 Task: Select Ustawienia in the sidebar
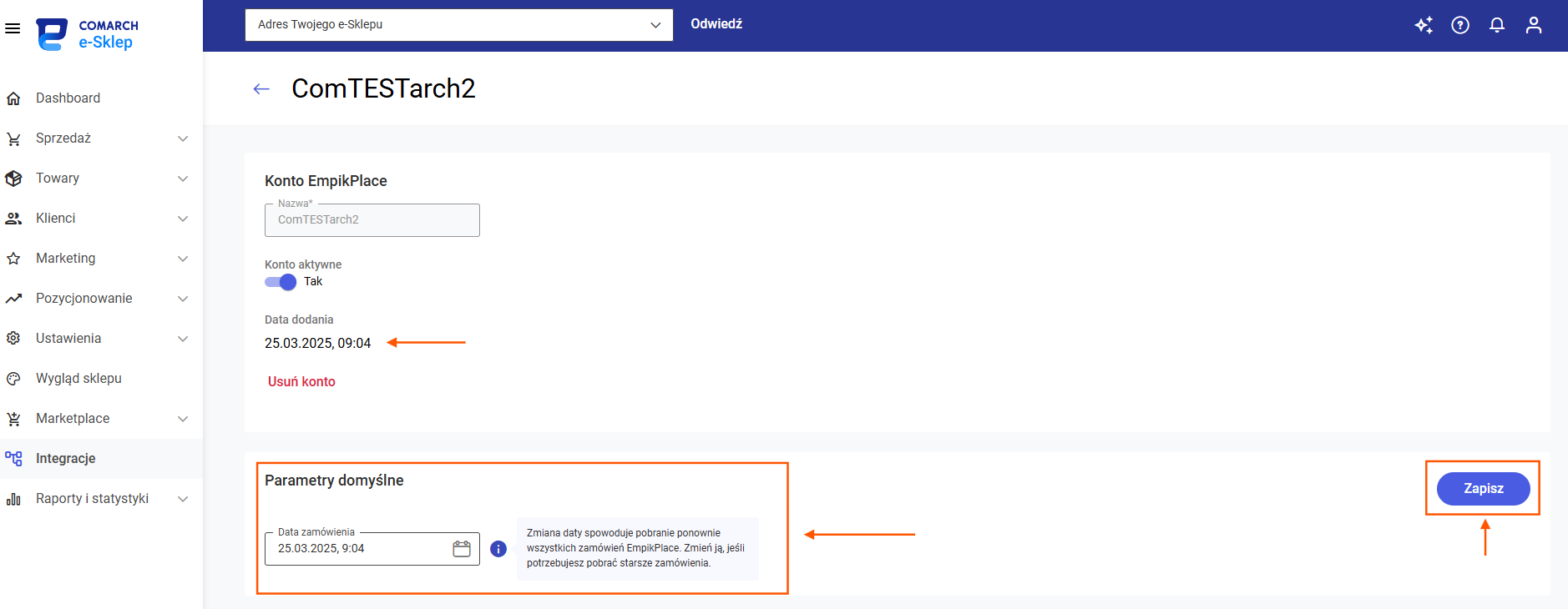click(x=101, y=339)
